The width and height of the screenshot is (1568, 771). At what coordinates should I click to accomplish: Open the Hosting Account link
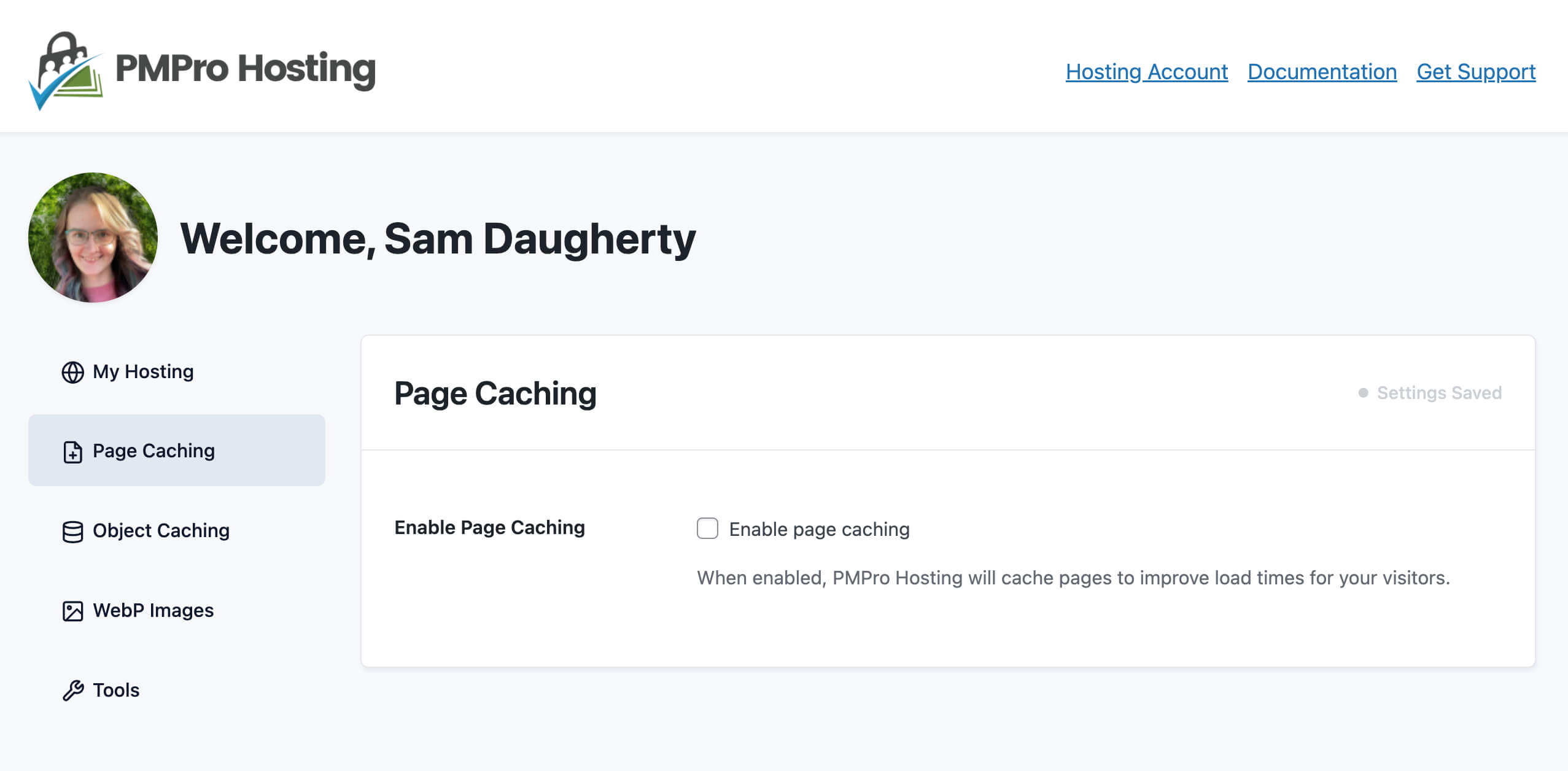tap(1147, 72)
